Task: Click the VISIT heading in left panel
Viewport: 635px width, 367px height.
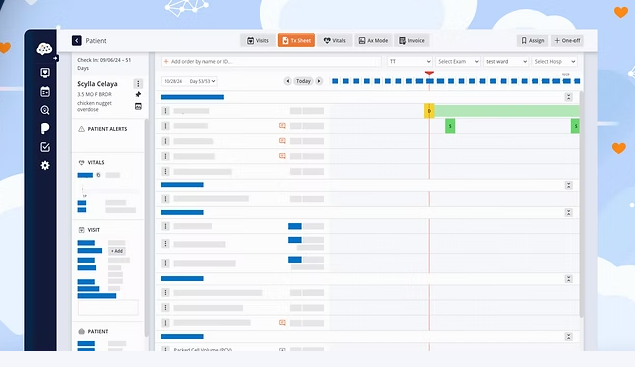Action: coord(94,230)
